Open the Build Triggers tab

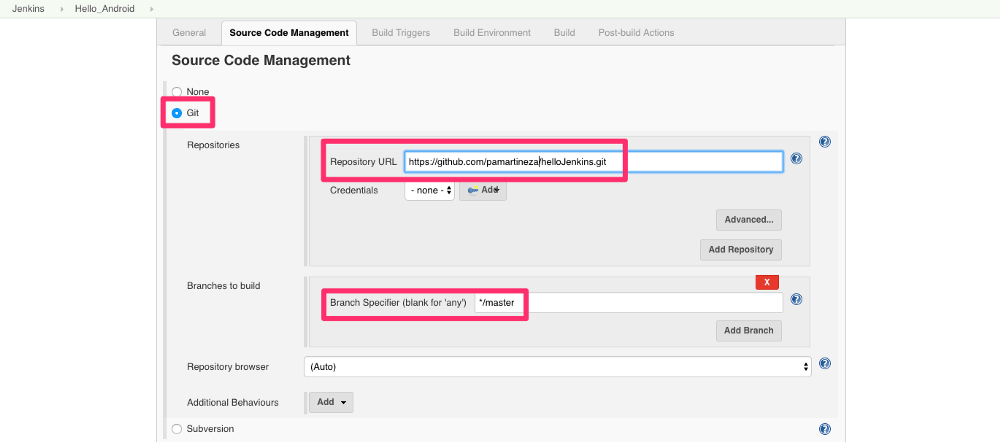click(400, 33)
